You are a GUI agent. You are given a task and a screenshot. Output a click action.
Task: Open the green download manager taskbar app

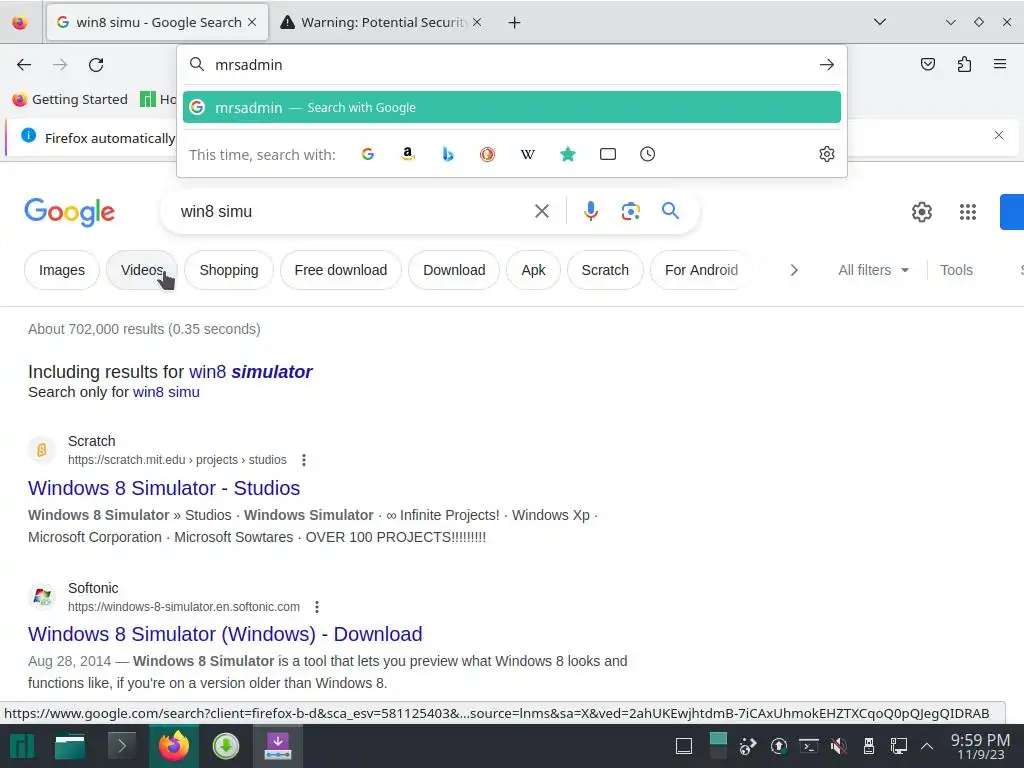[x=225, y=746]
